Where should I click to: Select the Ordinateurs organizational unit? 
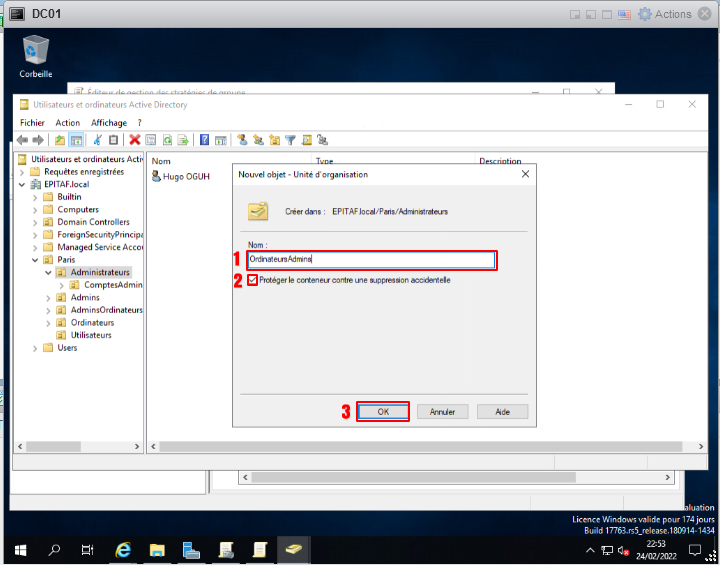pos(92,323)
